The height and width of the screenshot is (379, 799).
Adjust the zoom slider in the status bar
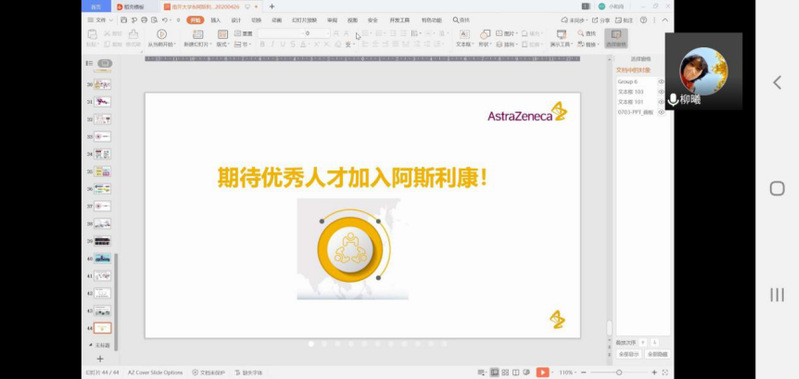tap(619, 372)
